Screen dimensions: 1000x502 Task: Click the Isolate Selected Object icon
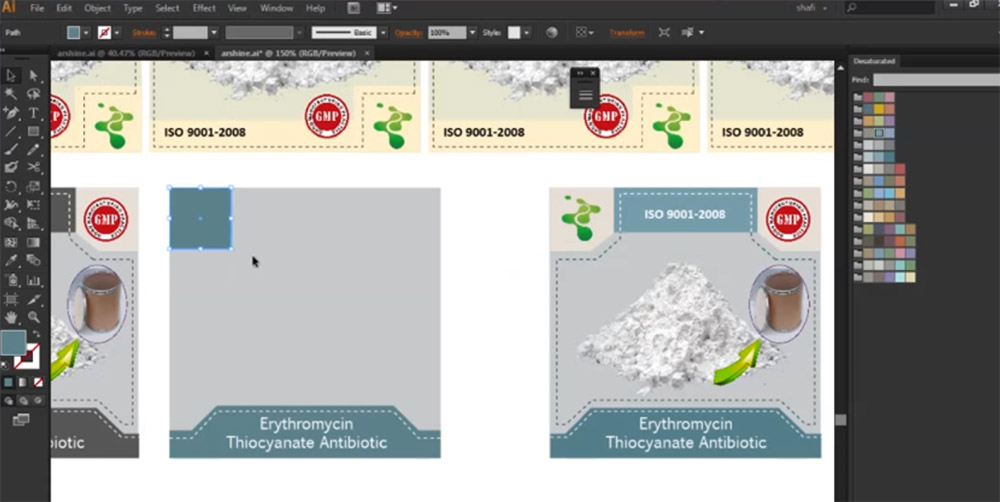664,33
